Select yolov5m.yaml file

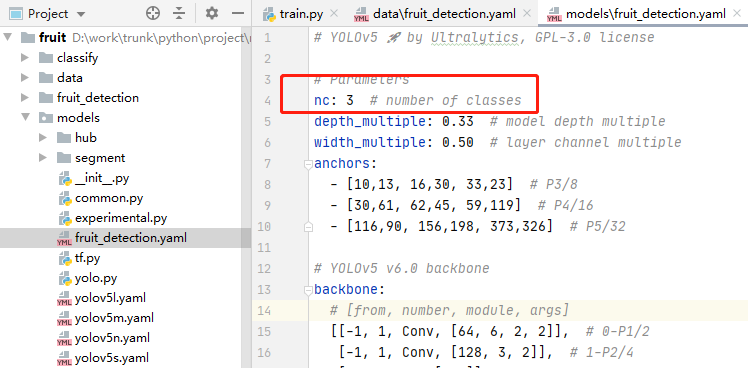(114, 318)
